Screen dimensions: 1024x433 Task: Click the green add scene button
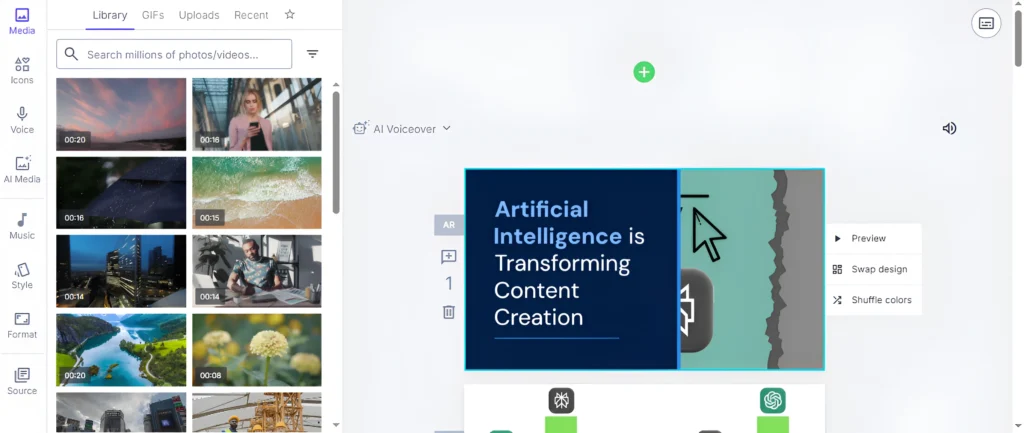644,72
